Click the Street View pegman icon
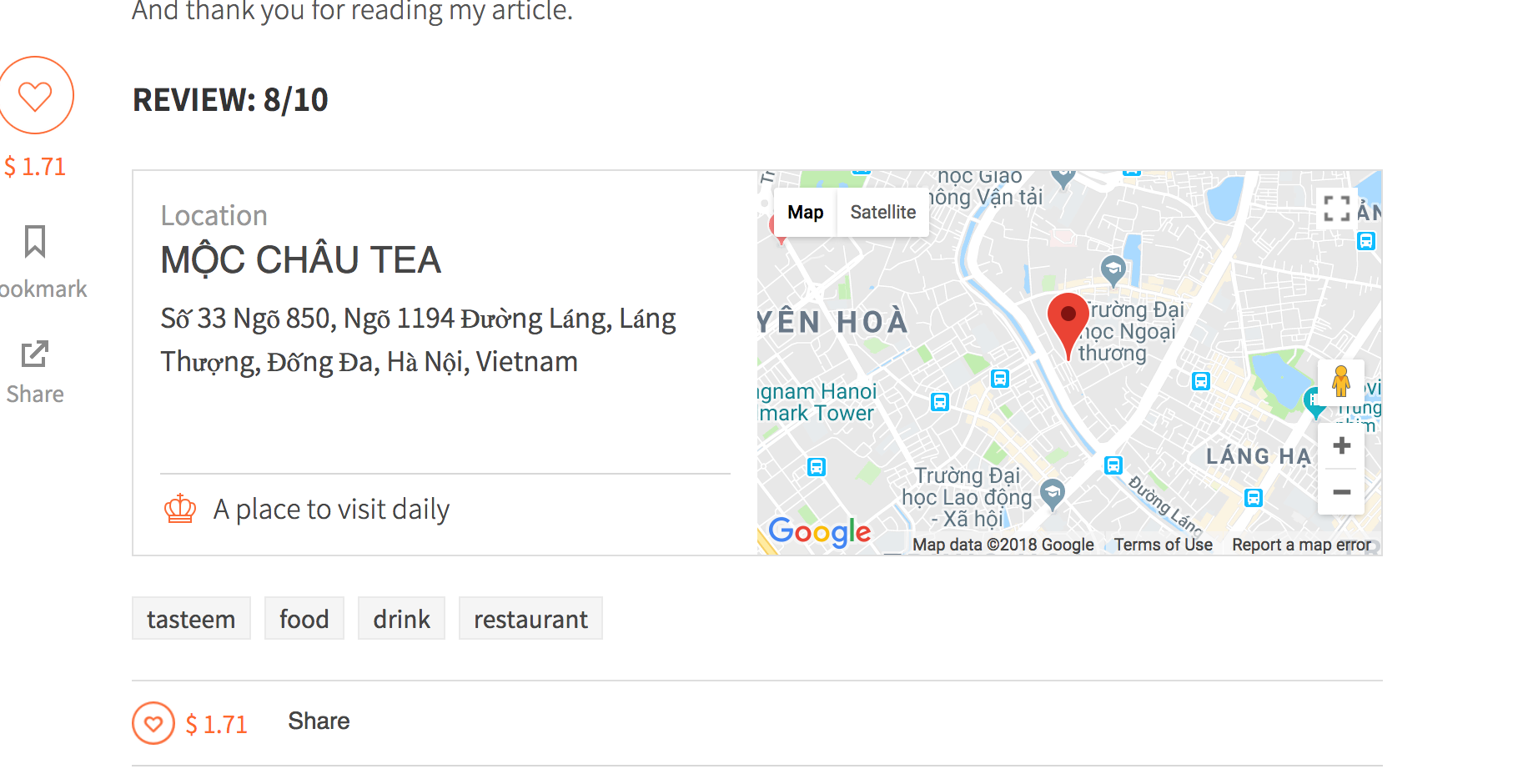This screenshot has height=784, width=1533. 1341,382
